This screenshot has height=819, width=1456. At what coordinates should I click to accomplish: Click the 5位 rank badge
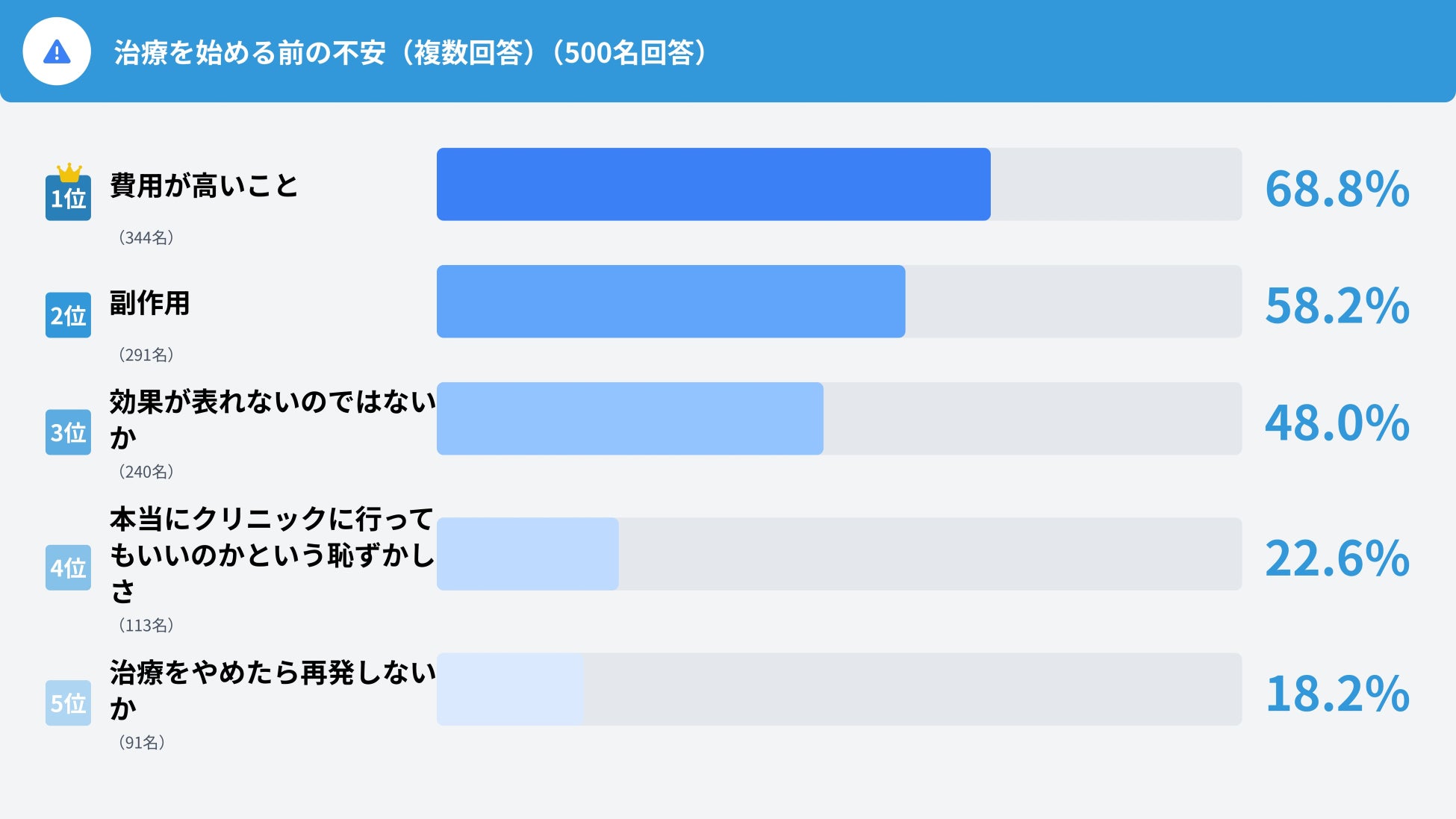(68, 703)
